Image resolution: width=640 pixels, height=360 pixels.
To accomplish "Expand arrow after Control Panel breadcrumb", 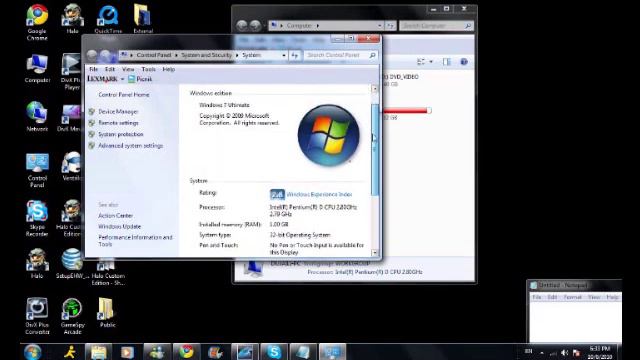I will (176, 55).
